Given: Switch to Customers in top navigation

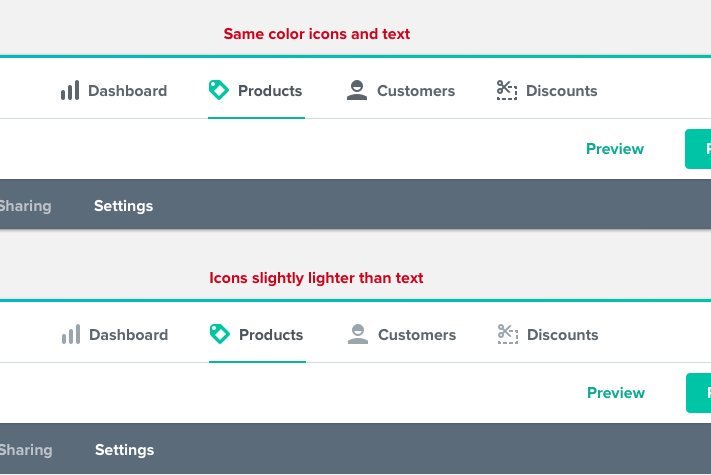Looking at the screenshot, I should click(x=416, y=91).
